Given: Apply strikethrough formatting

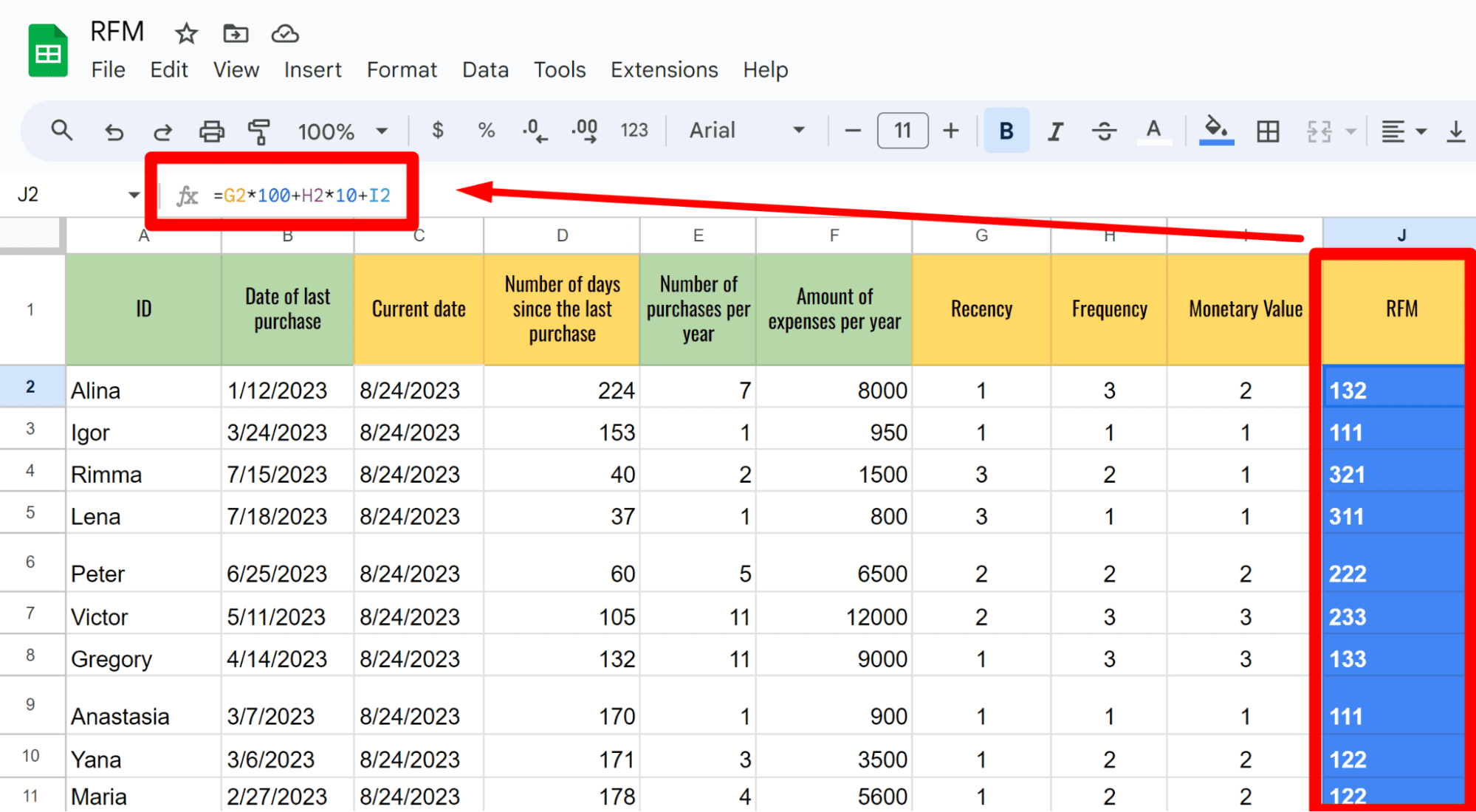Looking at the screenshot, I should click(1104, 131).
